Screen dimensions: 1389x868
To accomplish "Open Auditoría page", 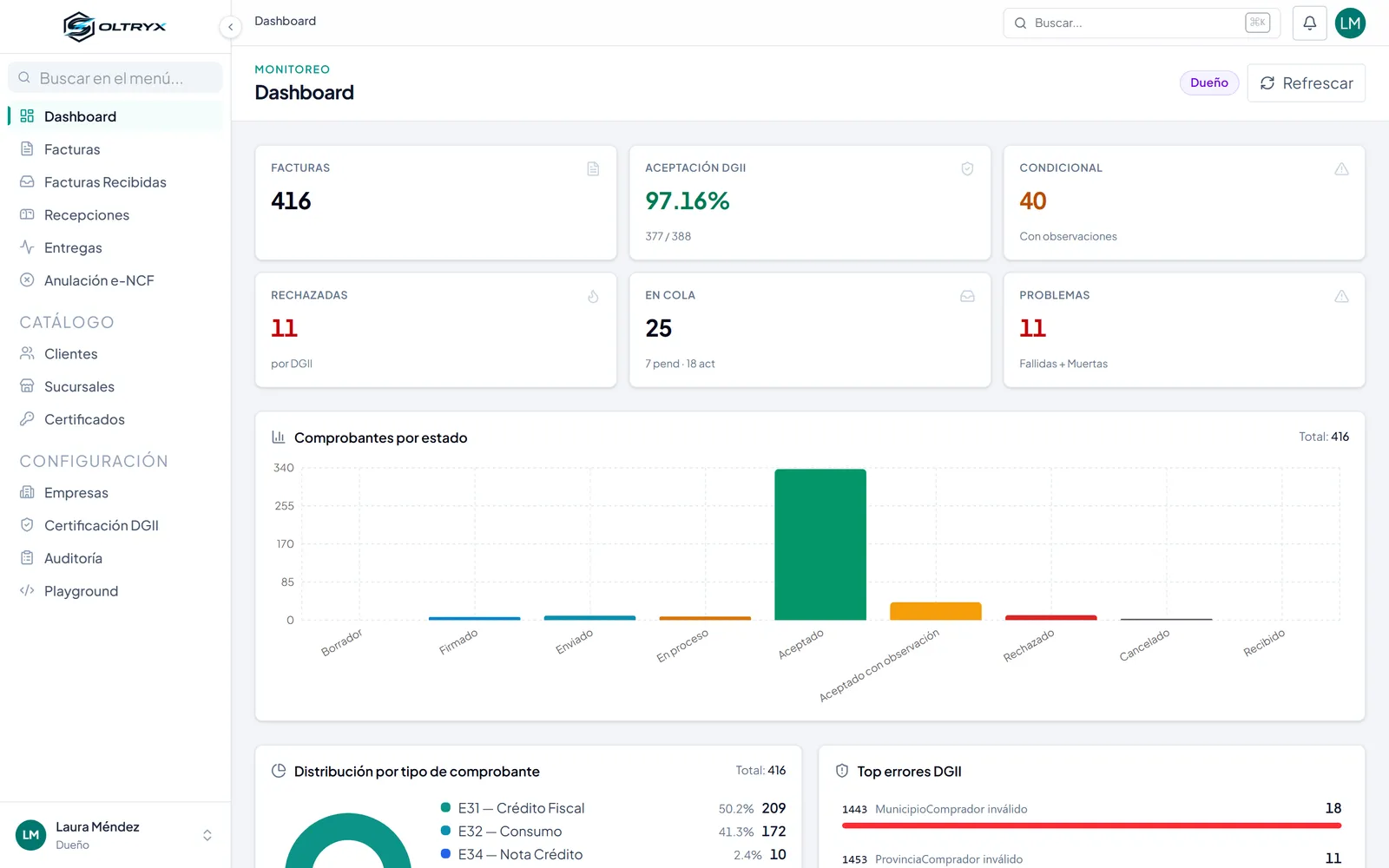I will point(115,559).
